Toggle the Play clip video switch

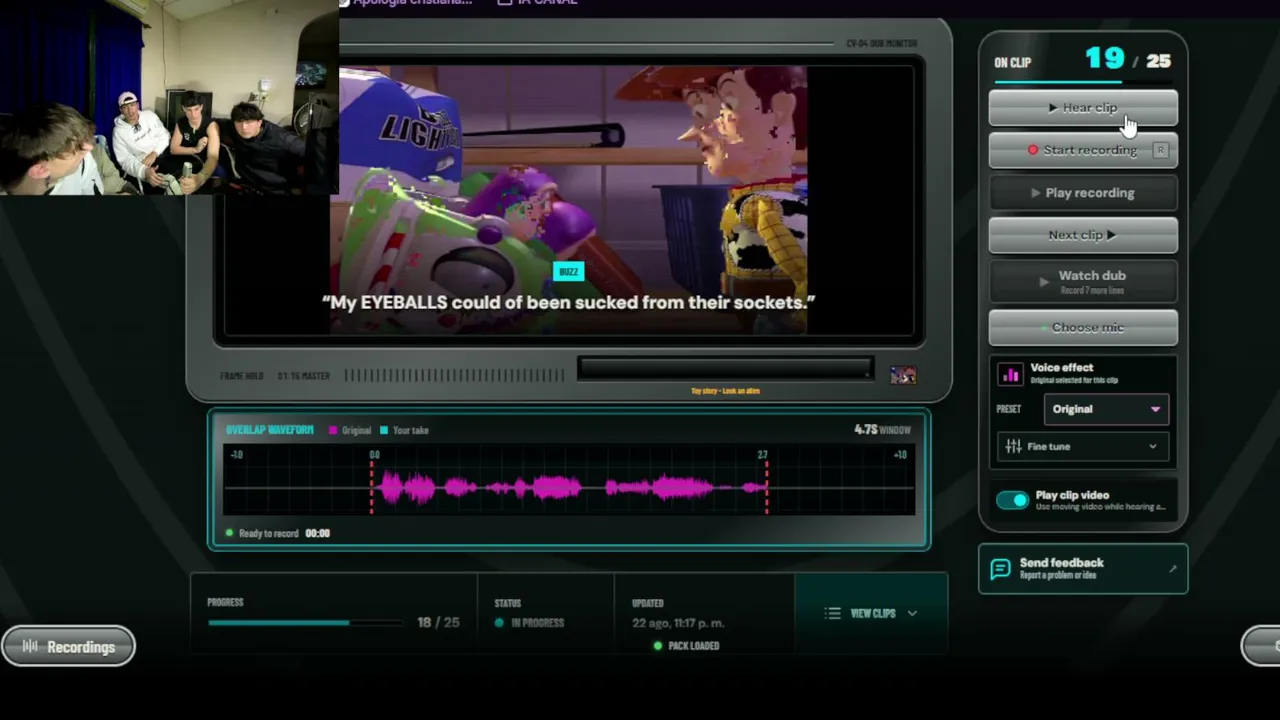pos(1012,500)
